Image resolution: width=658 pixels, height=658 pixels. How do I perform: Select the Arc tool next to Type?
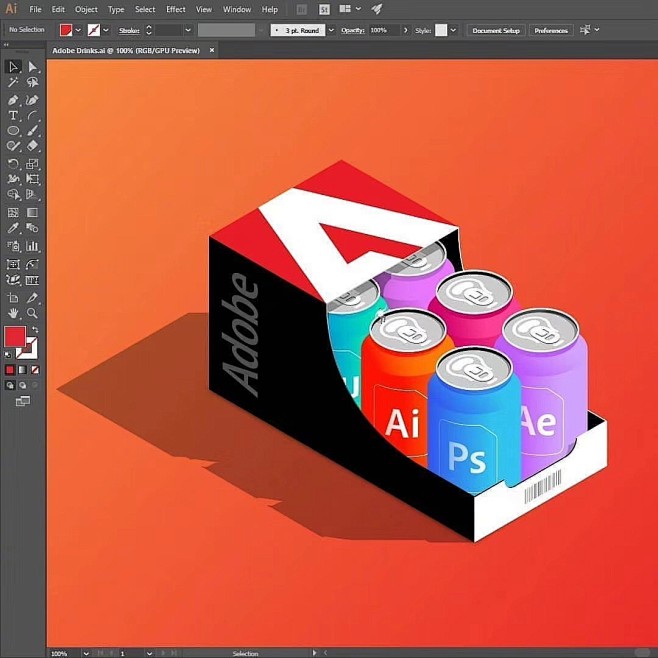tap(32, 115)
